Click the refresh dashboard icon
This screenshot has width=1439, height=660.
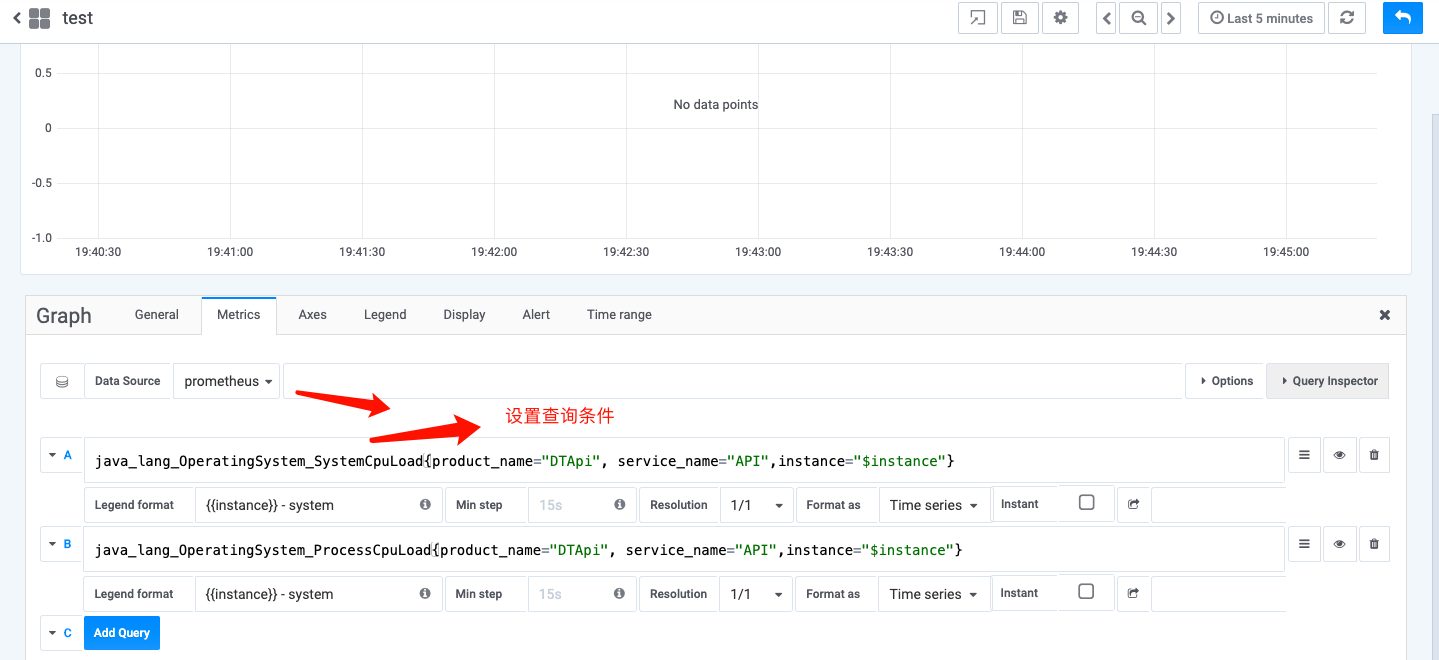(x=1347, y=18)
